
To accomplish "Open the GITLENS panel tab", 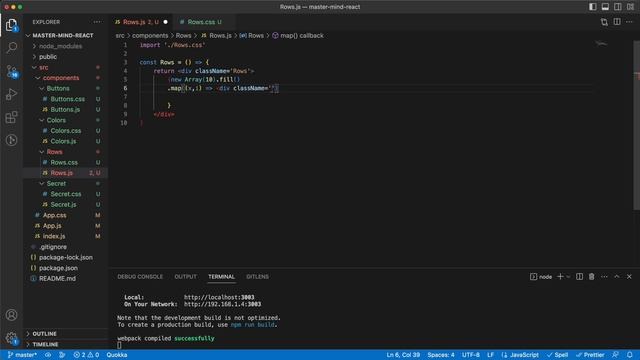I will point(257,277).
